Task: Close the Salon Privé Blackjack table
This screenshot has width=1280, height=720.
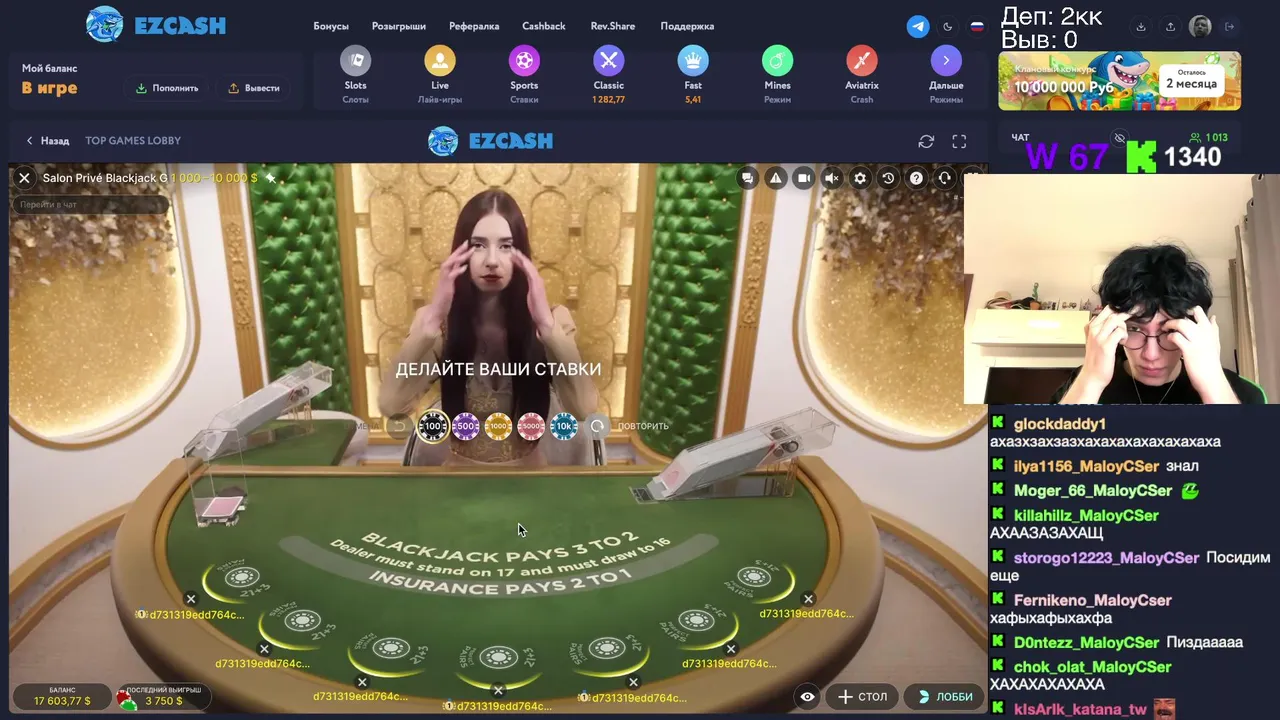Action: [24, 178]
